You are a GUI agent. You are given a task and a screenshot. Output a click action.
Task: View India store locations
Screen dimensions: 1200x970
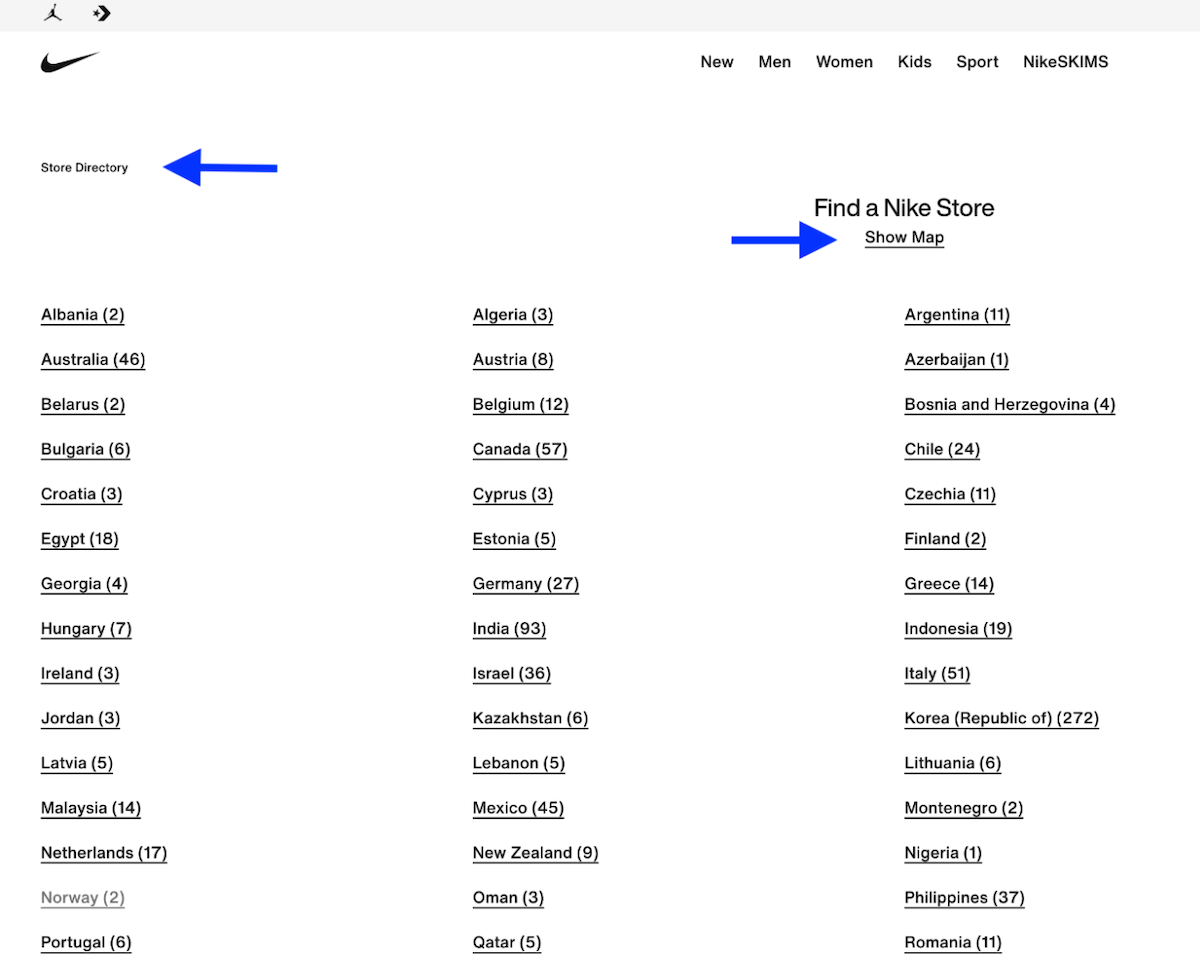point(509,628)
